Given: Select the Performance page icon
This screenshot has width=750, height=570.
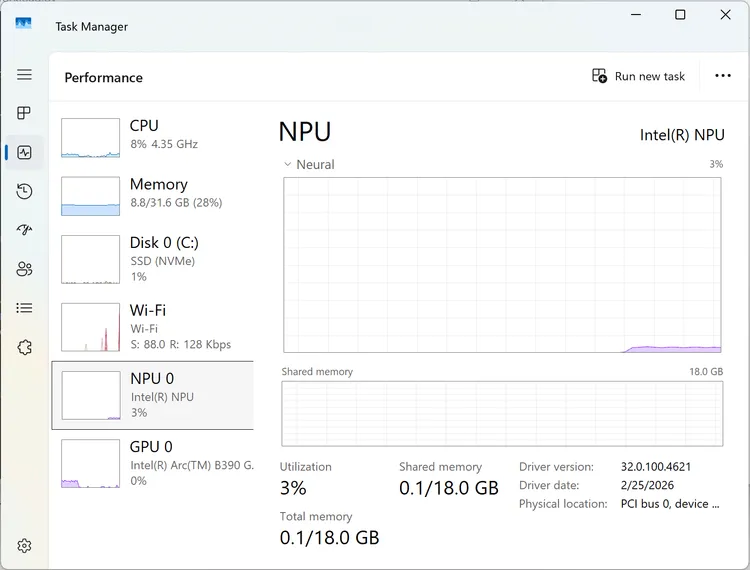Looking at the screenshot, I should 24,153.
